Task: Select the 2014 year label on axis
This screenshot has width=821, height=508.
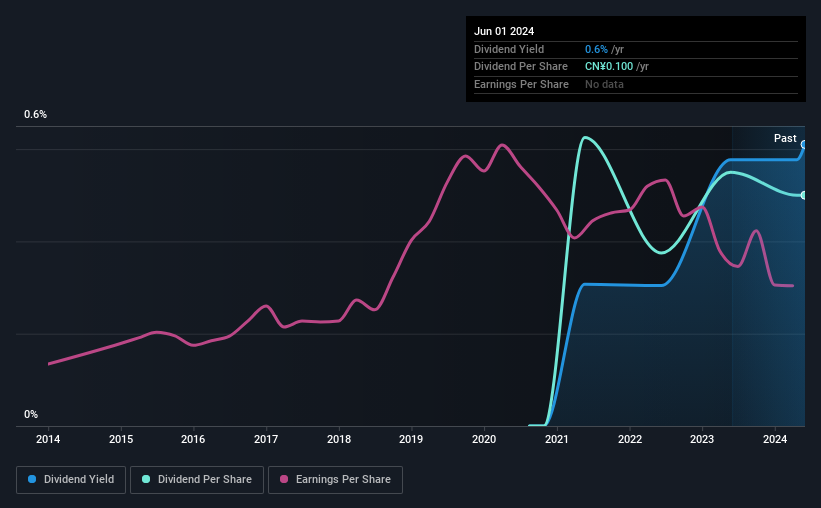Action: [x=48, y=439]
